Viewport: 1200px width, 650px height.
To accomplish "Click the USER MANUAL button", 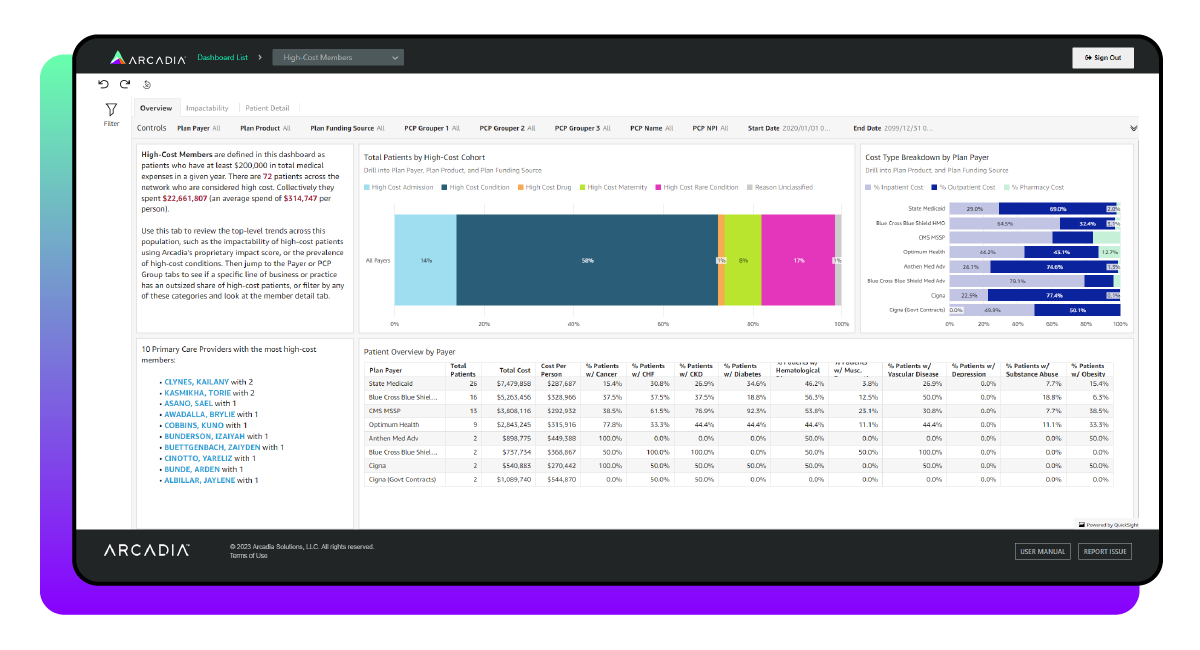I will pyautogui.click(x=1041, y=551).
